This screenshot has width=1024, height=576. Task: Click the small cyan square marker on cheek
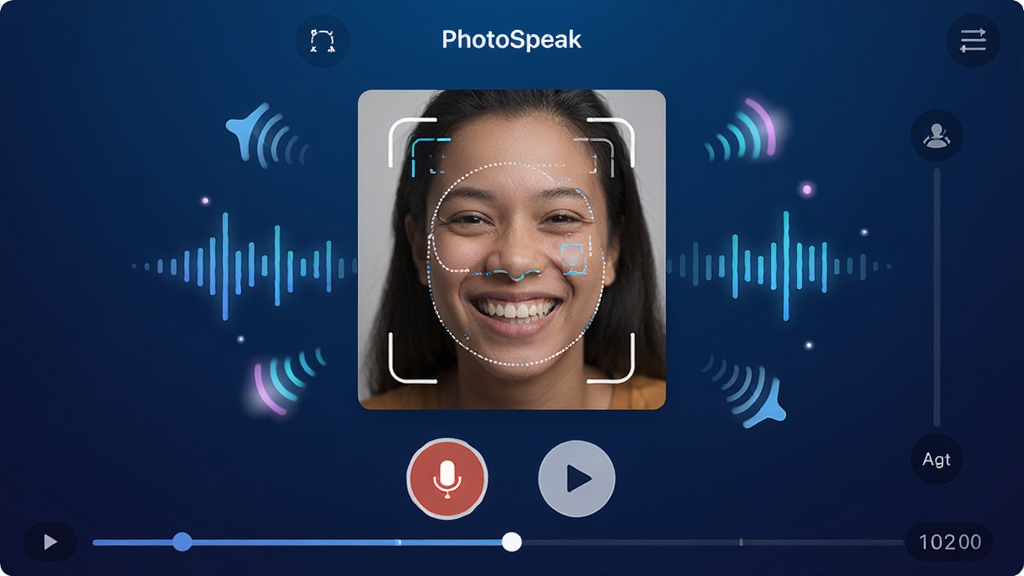point(573,257)
